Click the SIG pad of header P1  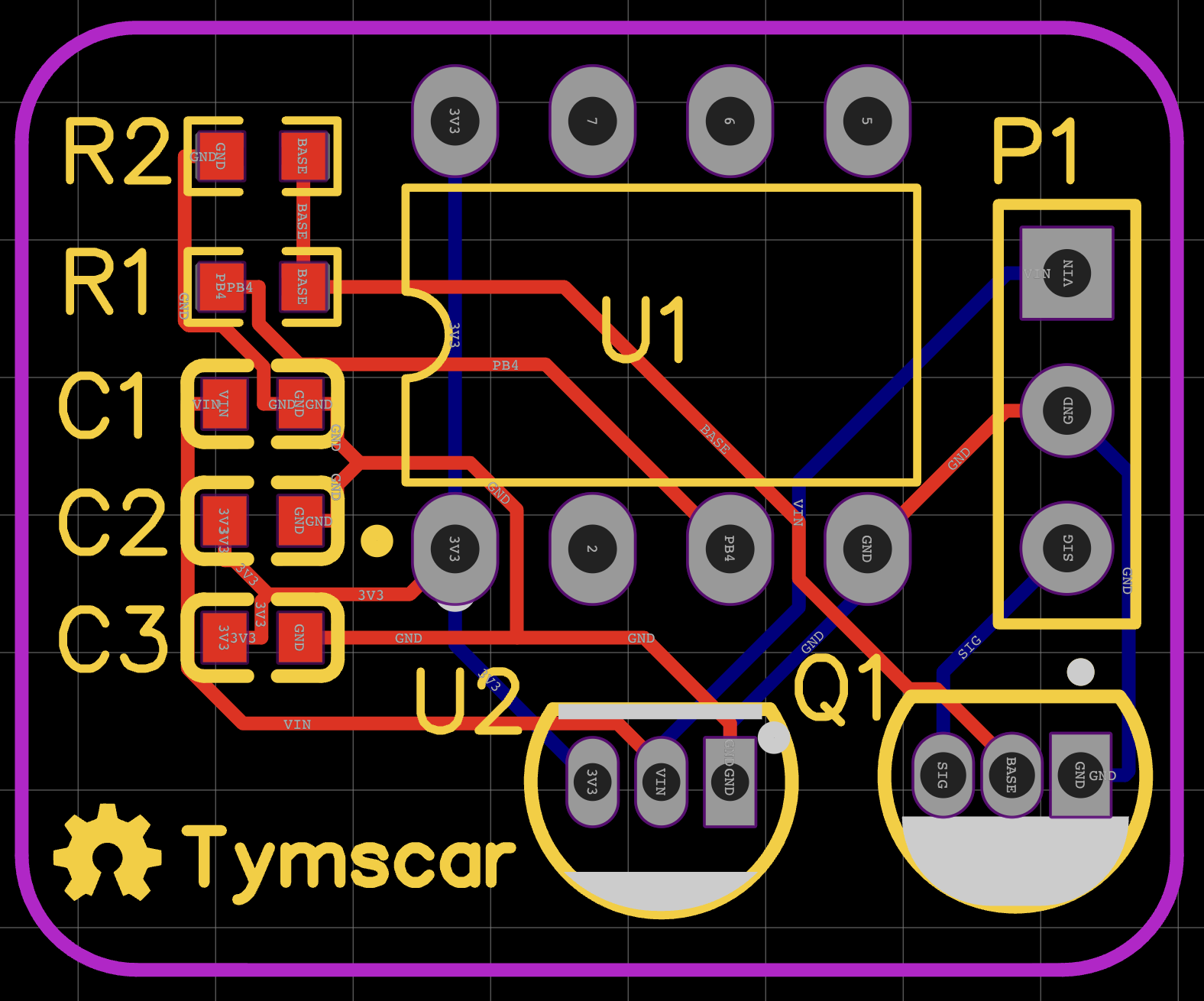[x=1067, y=548]
